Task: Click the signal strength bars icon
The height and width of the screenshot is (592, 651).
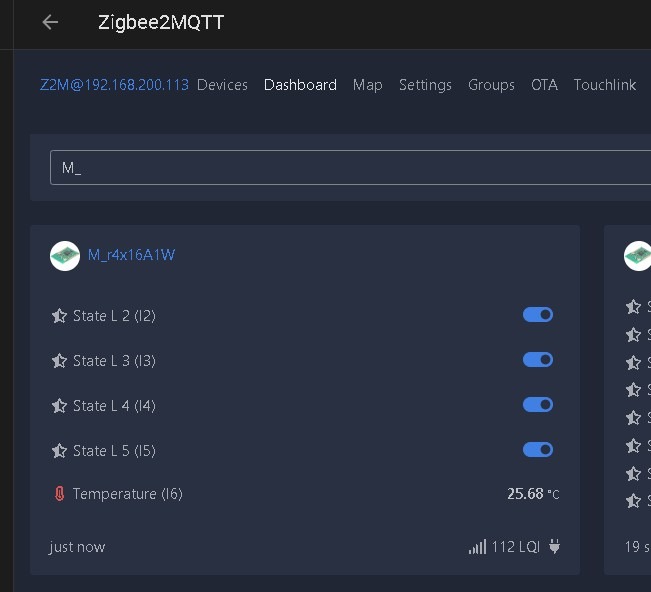Action: [x=477, y=547]
